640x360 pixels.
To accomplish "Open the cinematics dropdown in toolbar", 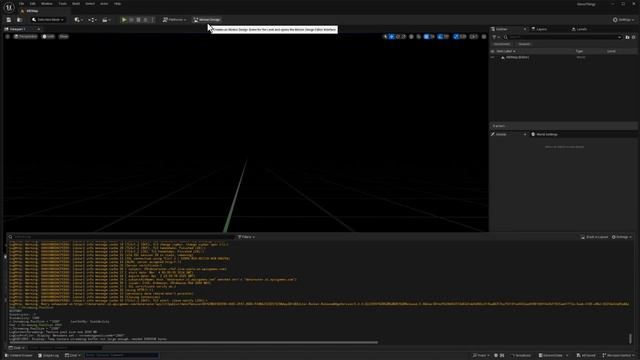I will coord(106,20).
